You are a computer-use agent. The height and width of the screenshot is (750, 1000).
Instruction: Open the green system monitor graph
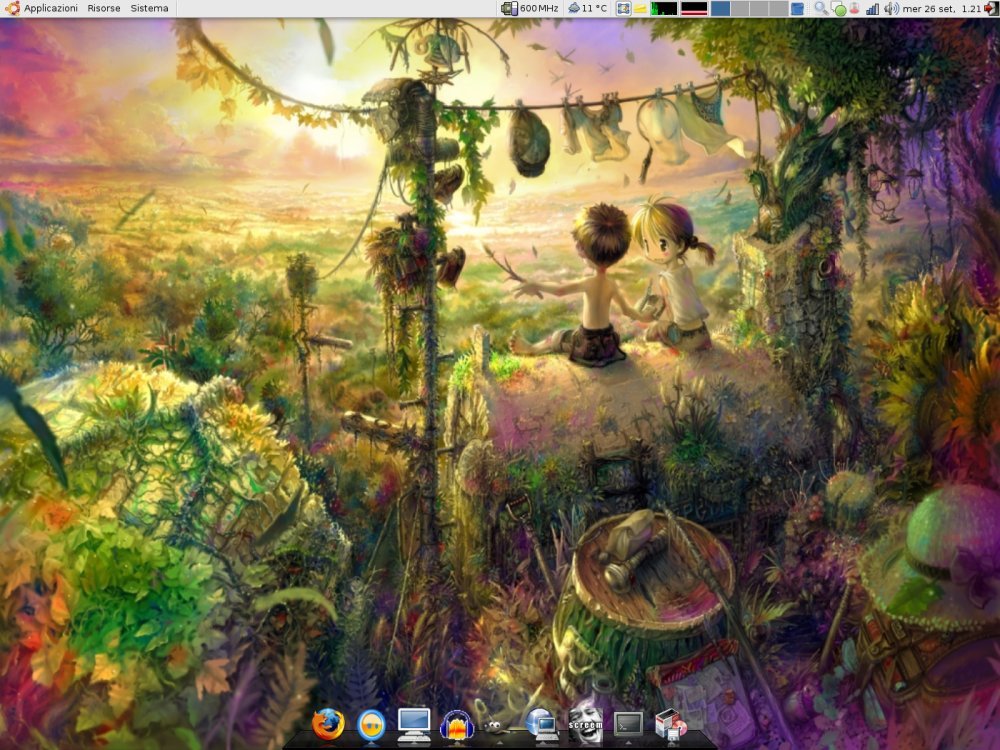(x=663, y=8)
